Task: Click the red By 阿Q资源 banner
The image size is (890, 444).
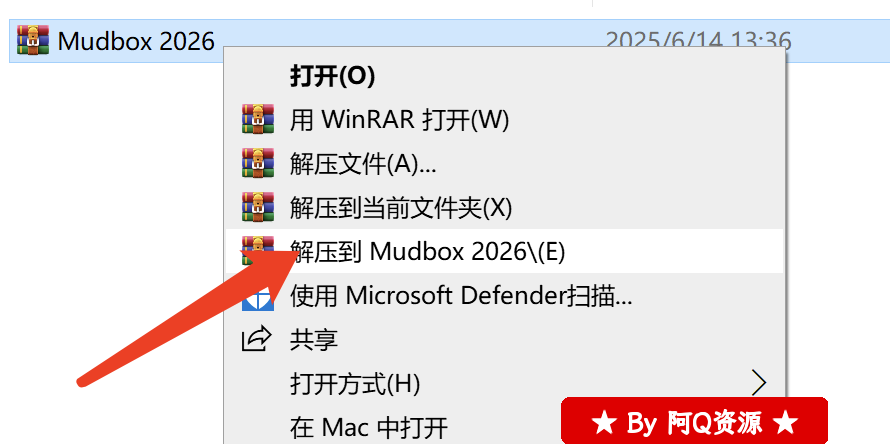Action: (694, 421)
